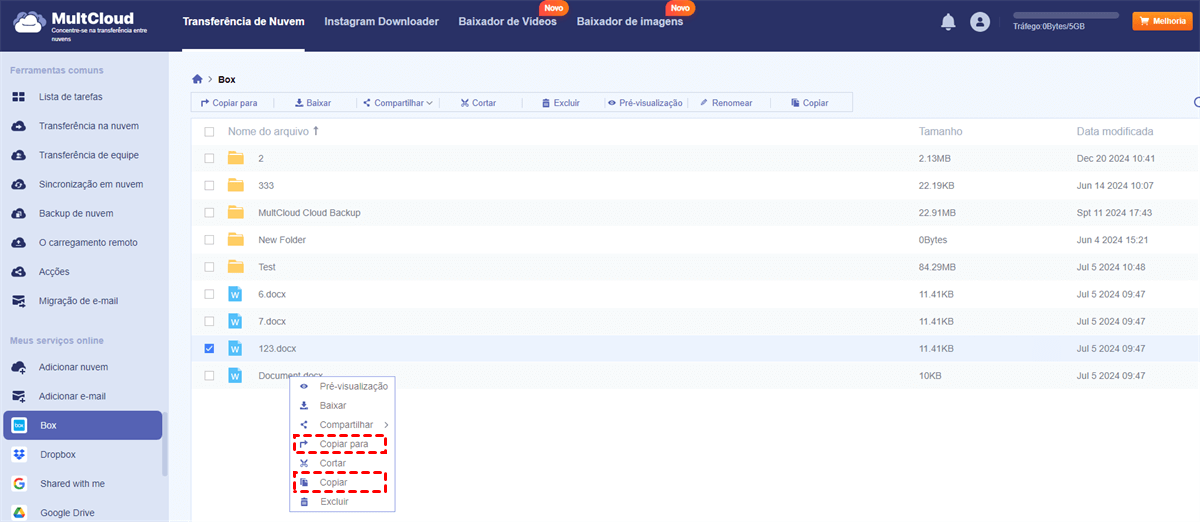Click the orange Melhoria upgrade button
The width and height of the screenshot is (1200, 522).
click(1161, 21)
